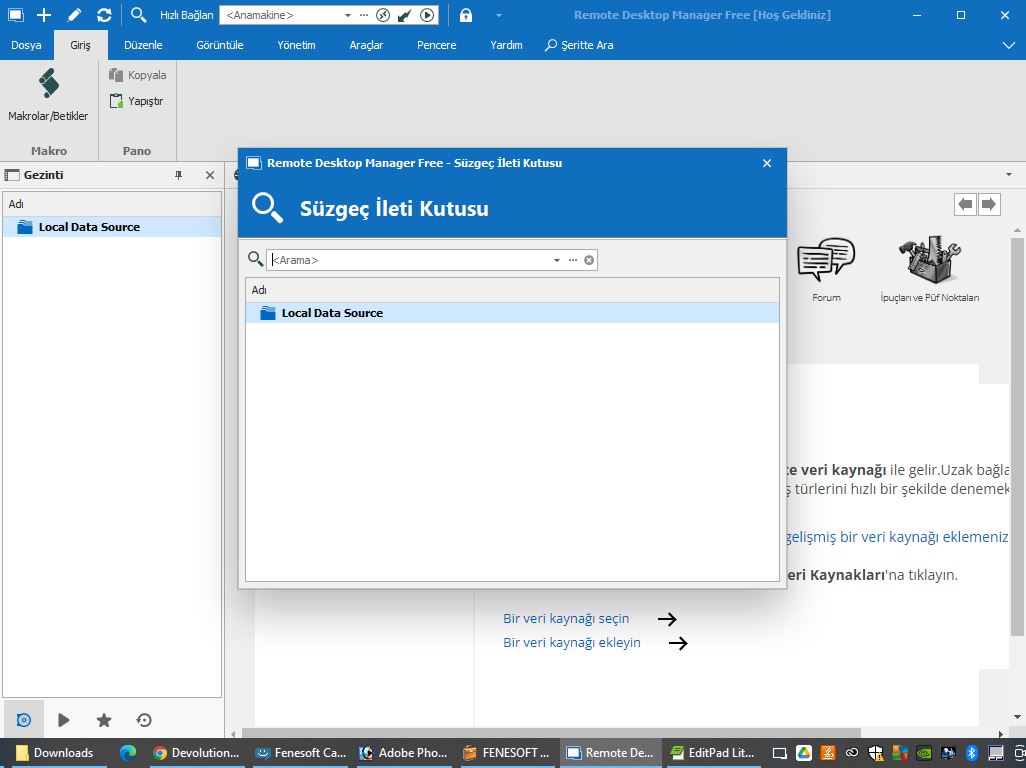
Task: Click the magnifier search icon in title bar
Action: 138,14
